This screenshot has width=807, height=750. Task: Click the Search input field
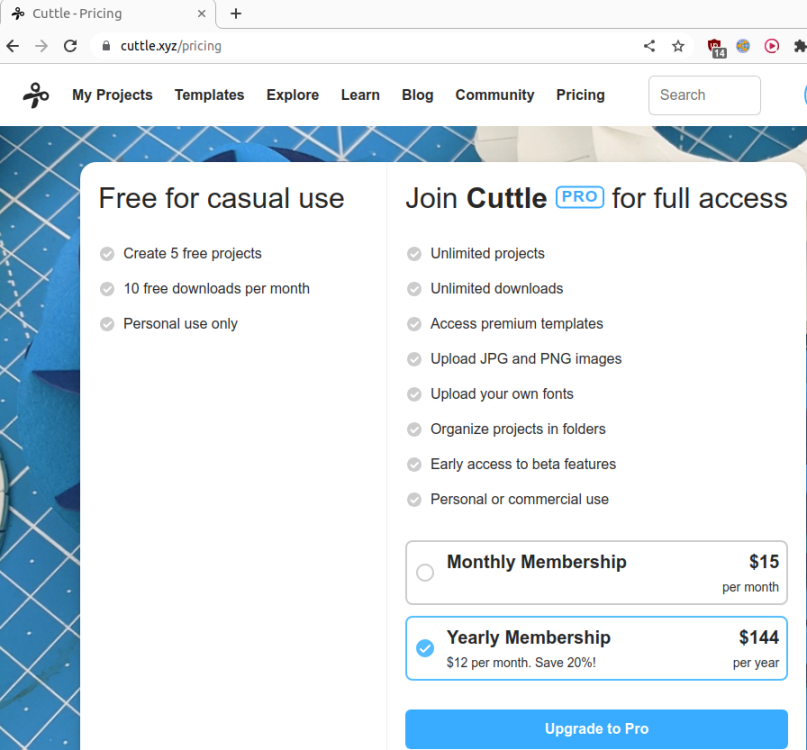tap(704, 95)
